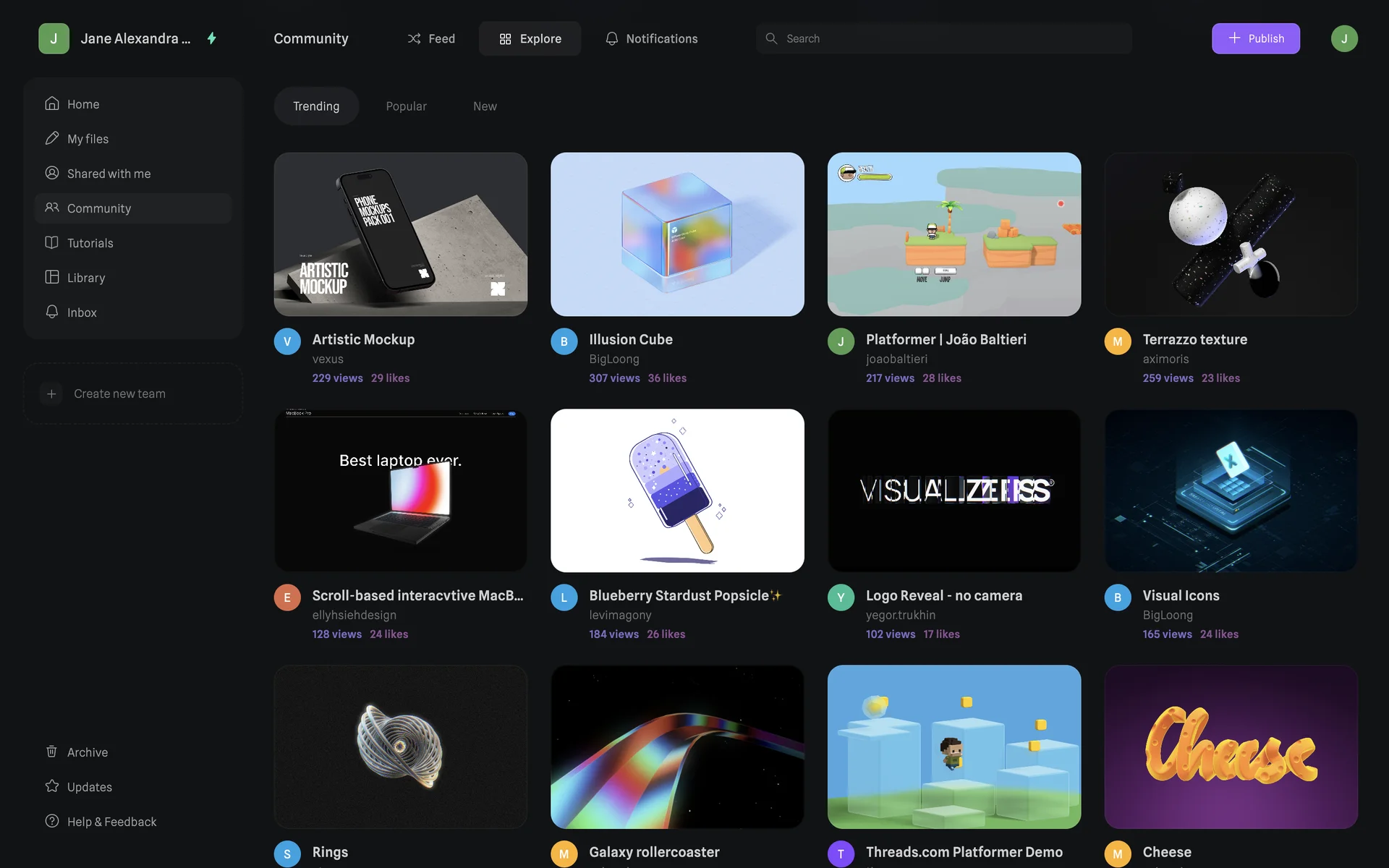Open the user avatar menu top right
The image size is (1389, 868).
(x=1343, y=38)
